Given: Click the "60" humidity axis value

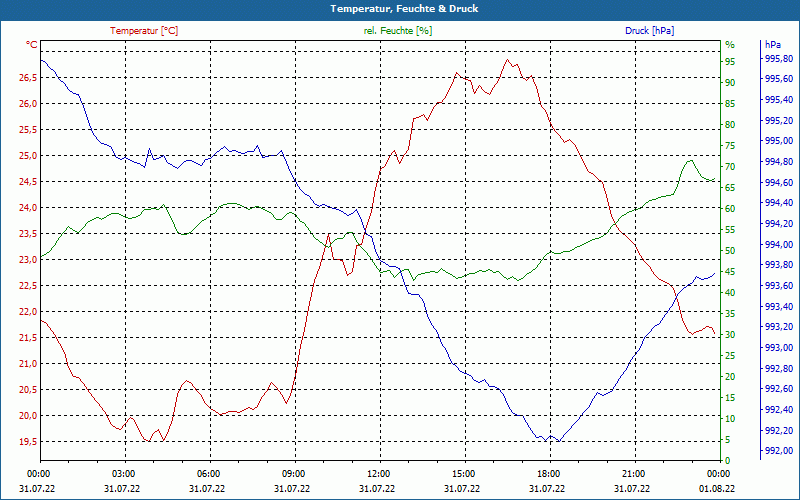Looking at the screenshot, I should coord(730,209).
